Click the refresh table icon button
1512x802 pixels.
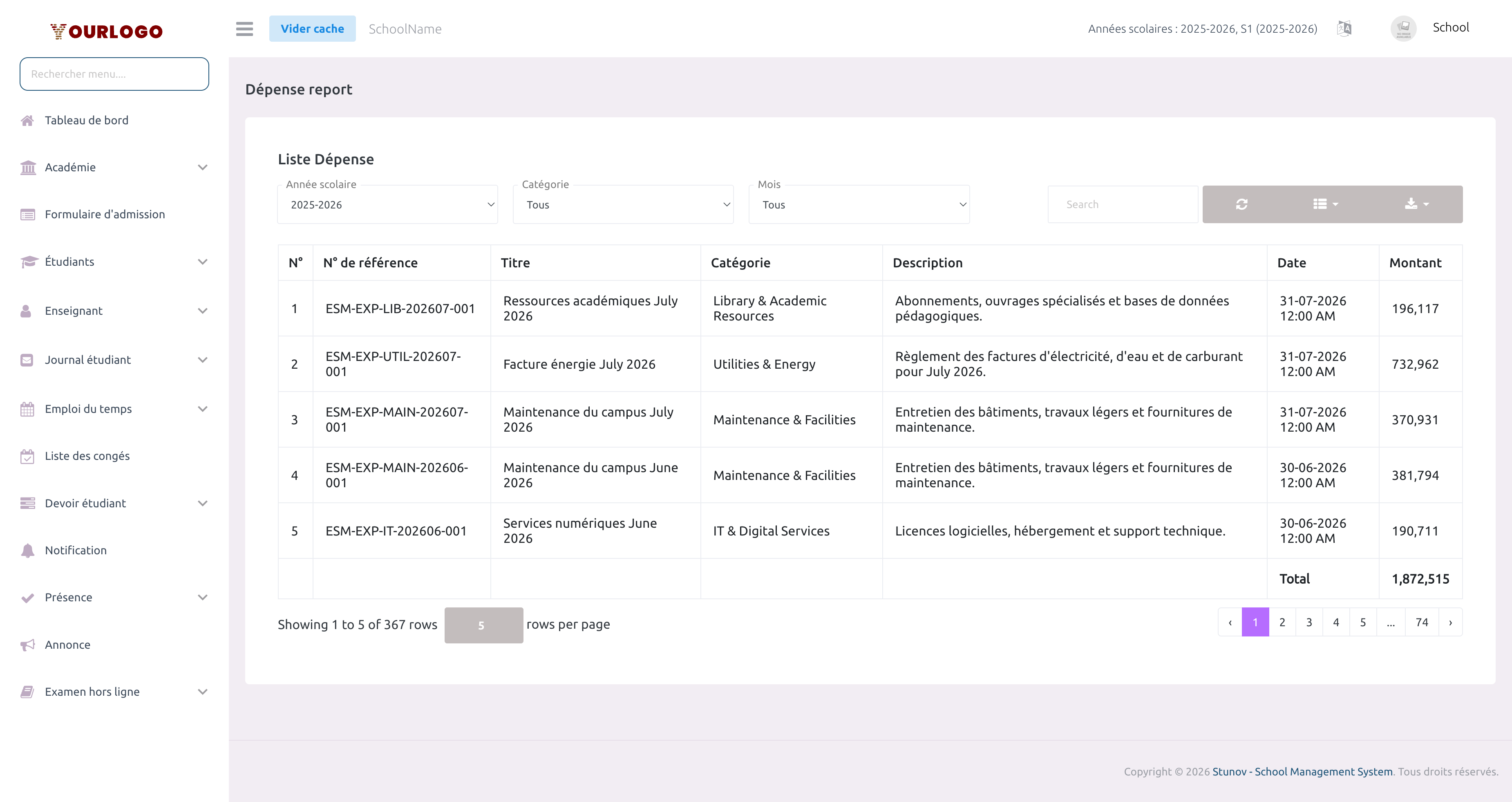(1241, 204)
